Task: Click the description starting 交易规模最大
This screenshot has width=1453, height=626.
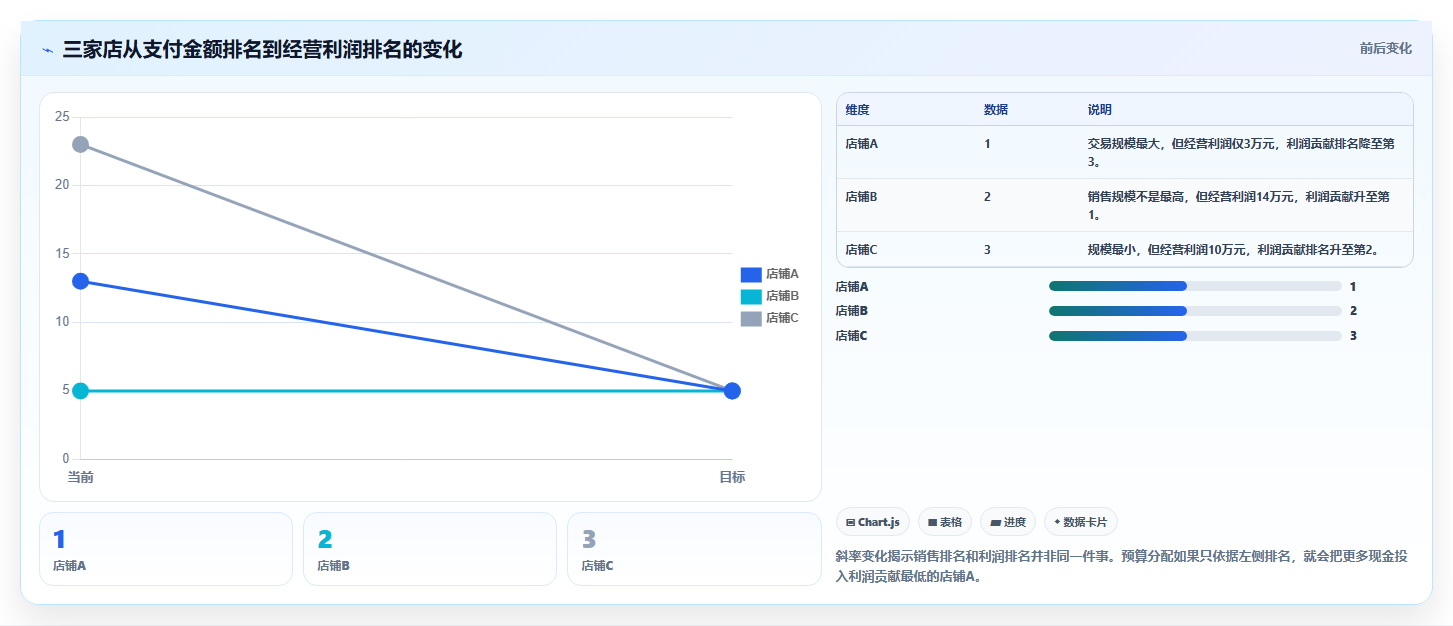Action: [x=1242, y=152]
